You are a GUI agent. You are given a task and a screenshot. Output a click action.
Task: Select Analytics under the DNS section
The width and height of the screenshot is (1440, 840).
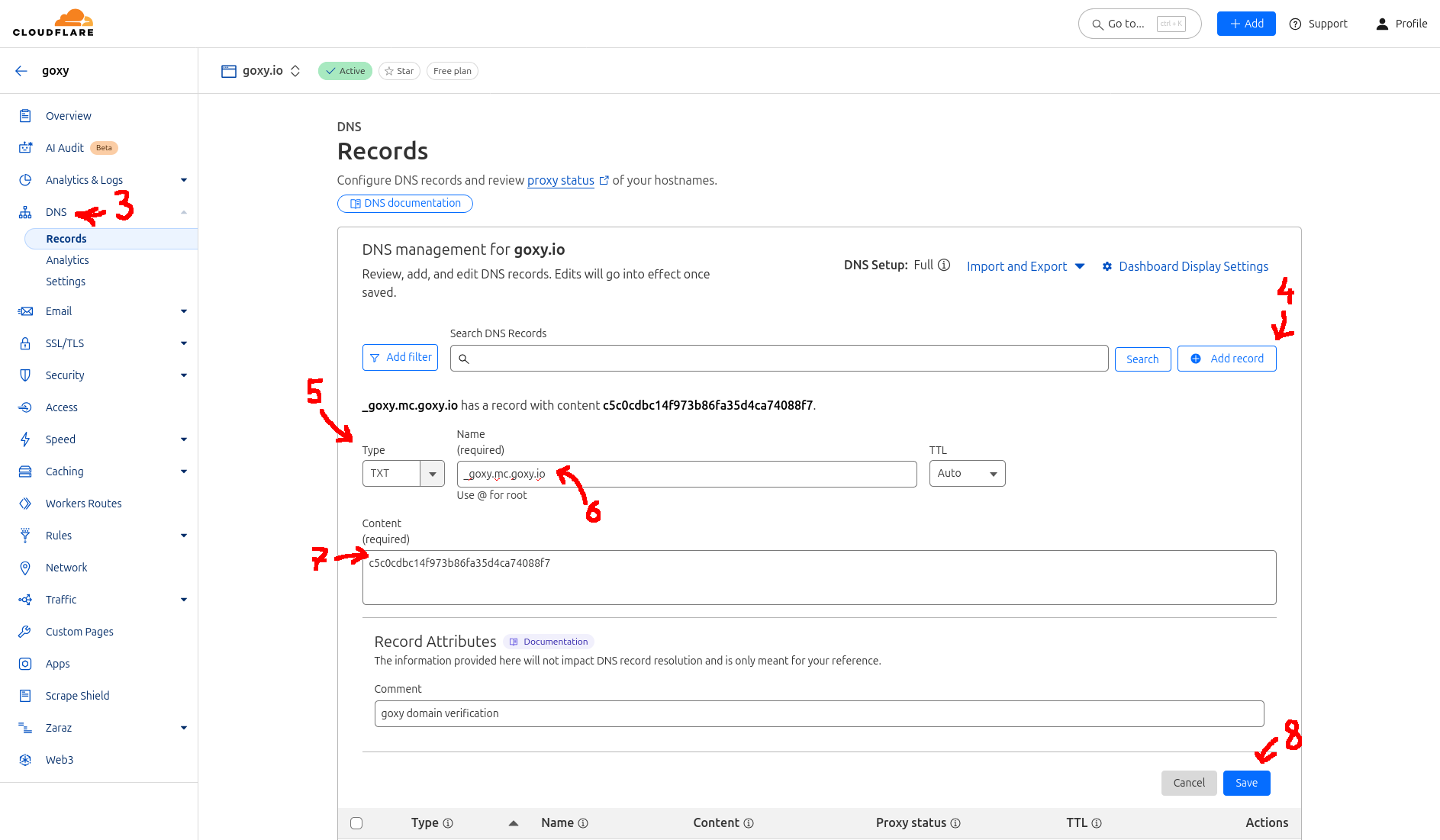click(x=67, y=259)
